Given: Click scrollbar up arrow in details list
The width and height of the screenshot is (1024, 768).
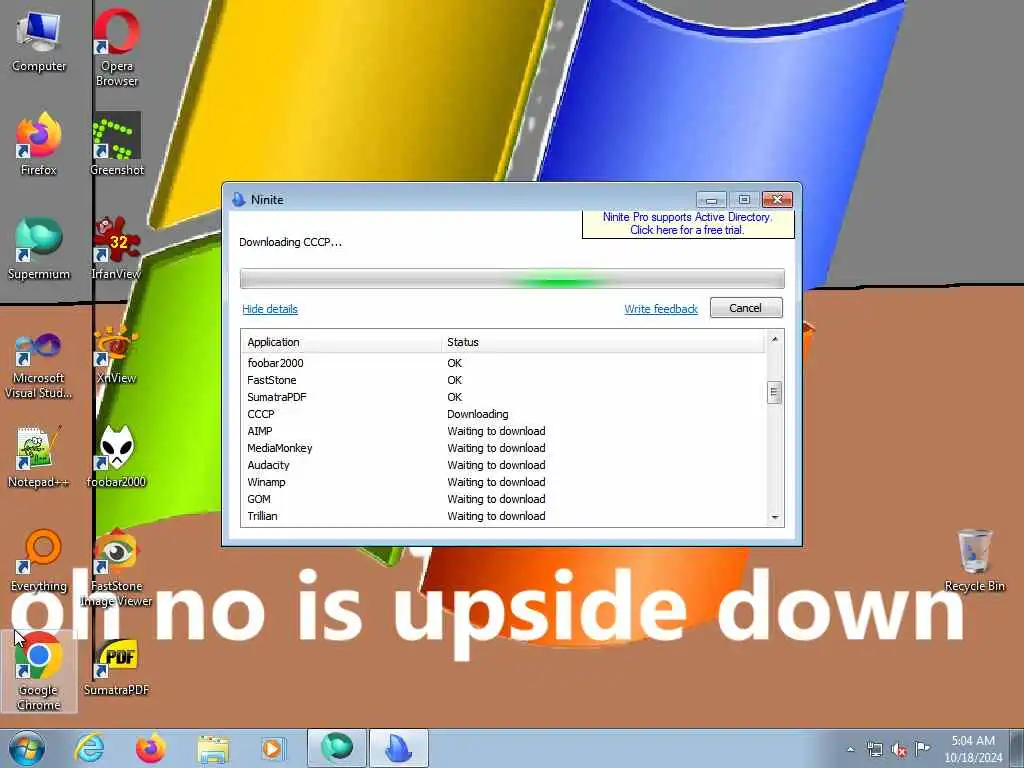Looking at the screenshot, I should point(775,339).
